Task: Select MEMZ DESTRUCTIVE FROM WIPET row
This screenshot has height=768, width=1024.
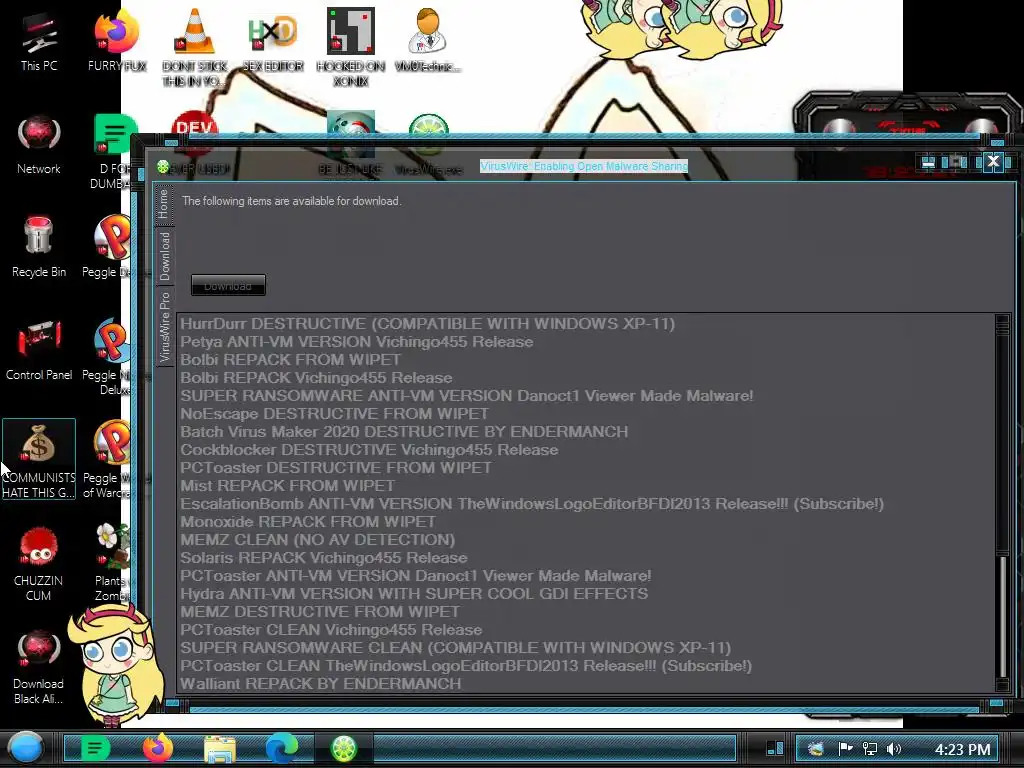Action: coord(585,612)
